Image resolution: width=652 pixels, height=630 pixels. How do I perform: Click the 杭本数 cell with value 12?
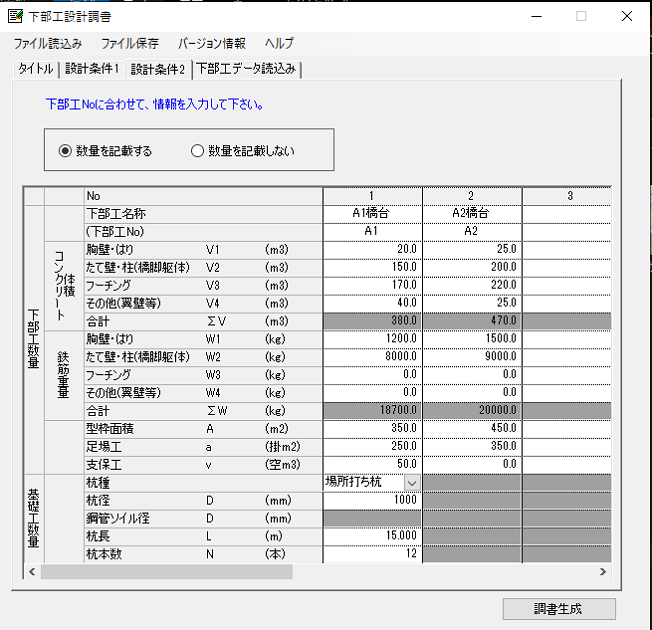373,554
